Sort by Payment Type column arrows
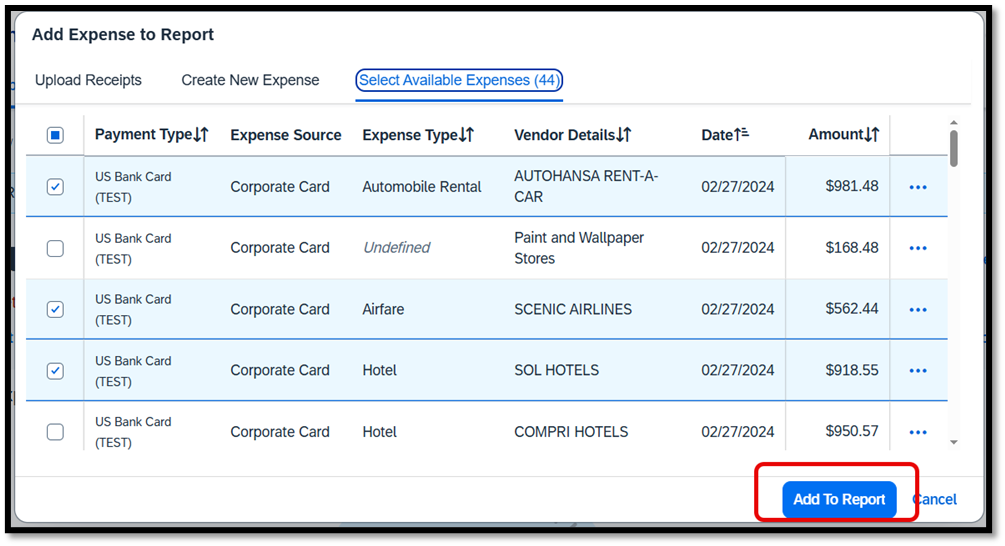Screen dimensions: 1005x546 (x=200, y=135)
